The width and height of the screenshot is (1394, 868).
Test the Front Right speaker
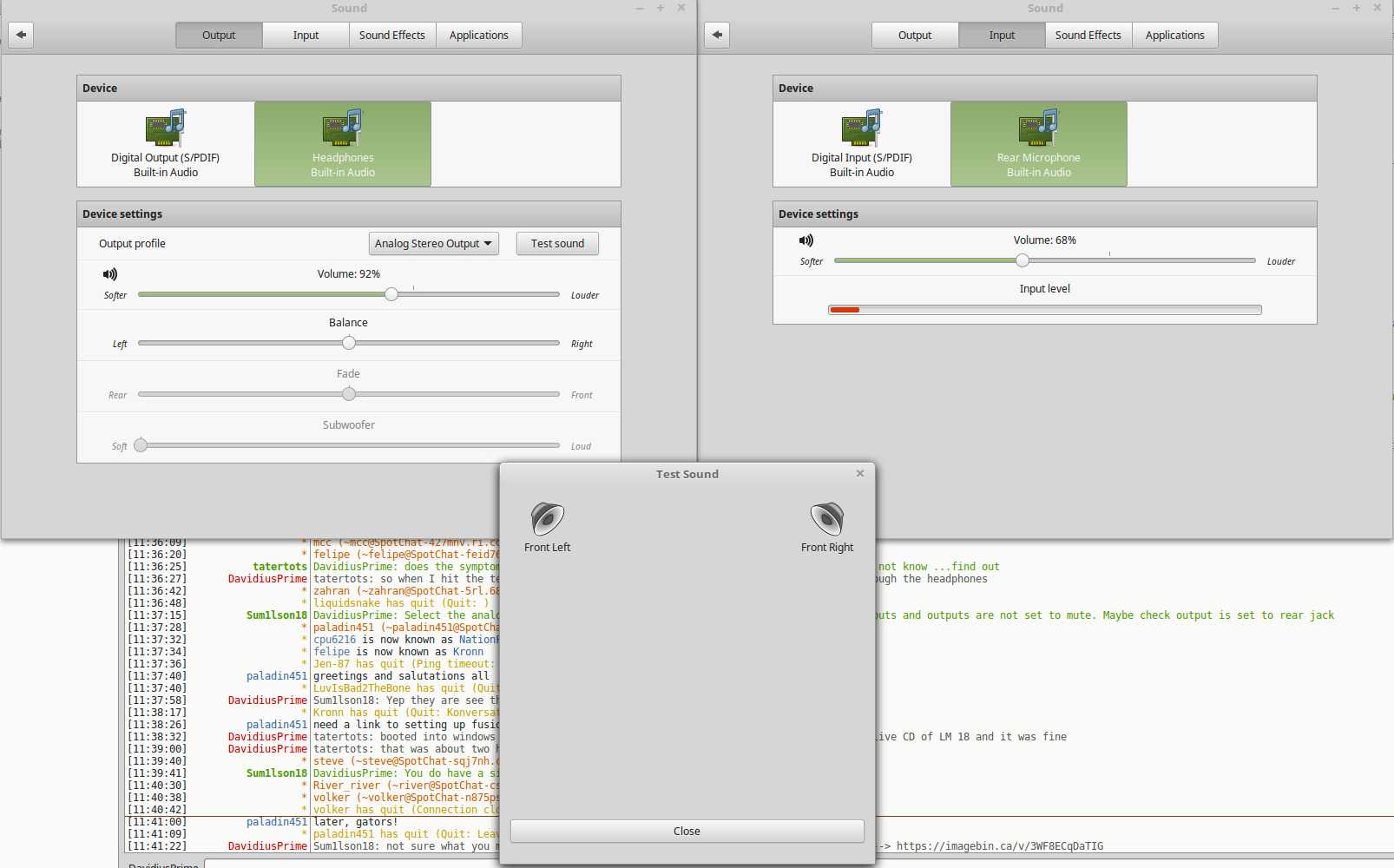pos(827,527)
